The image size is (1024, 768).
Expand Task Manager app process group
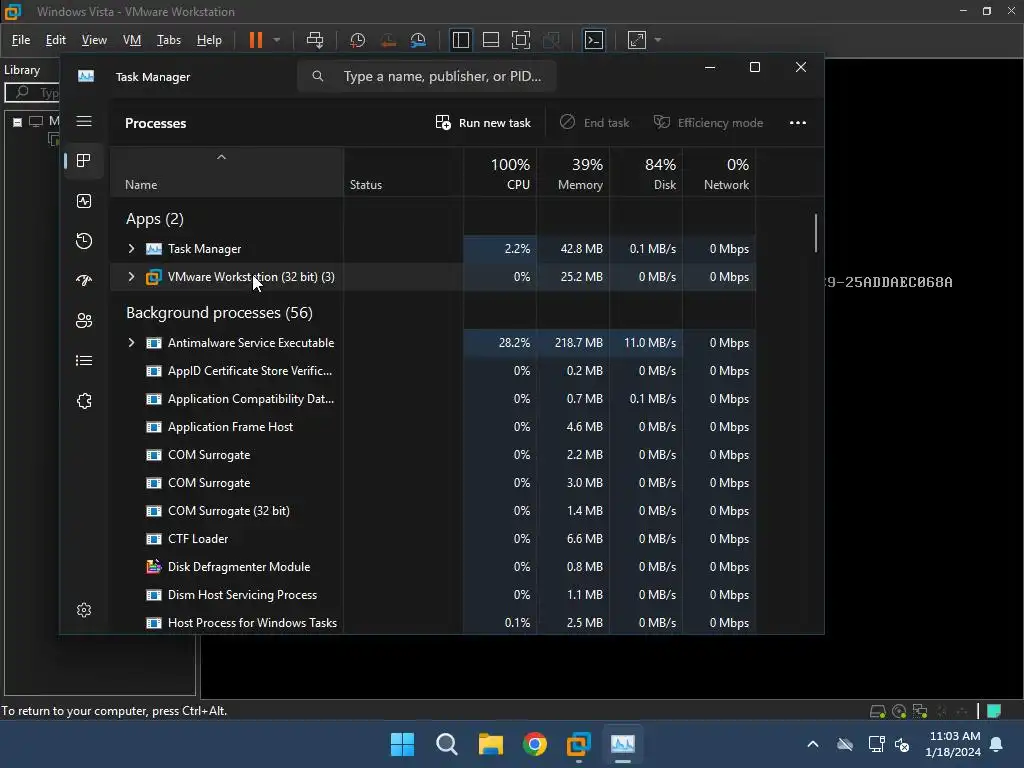click(x=131, y=249)
